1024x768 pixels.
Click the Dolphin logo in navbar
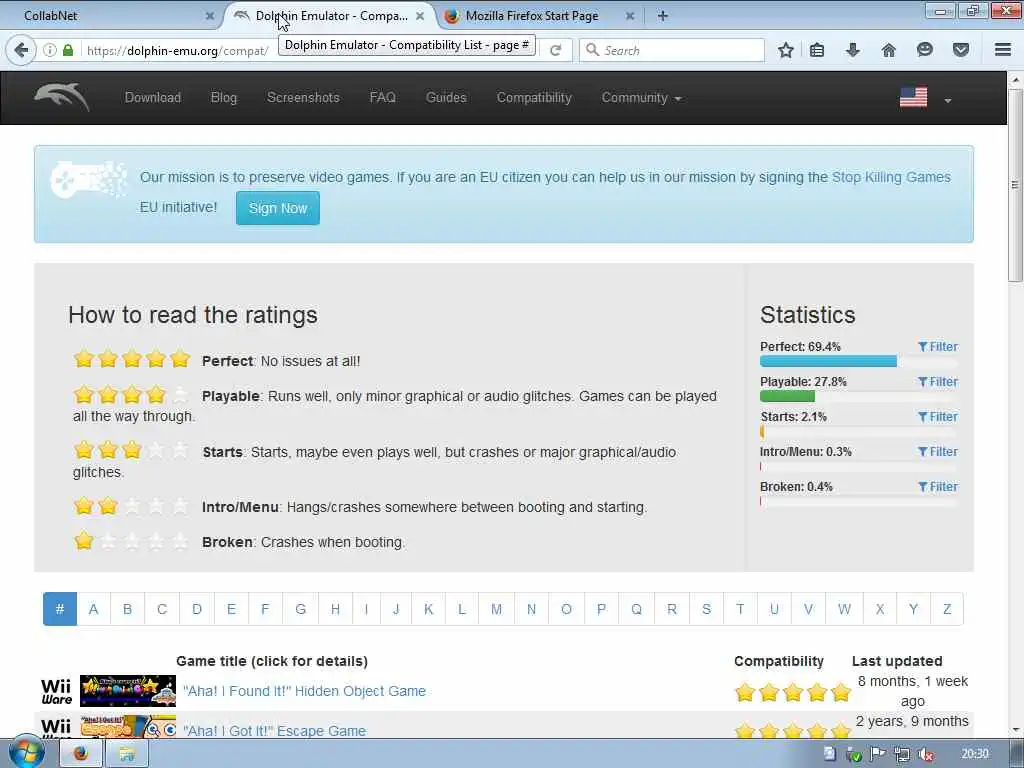click(62, 97)
